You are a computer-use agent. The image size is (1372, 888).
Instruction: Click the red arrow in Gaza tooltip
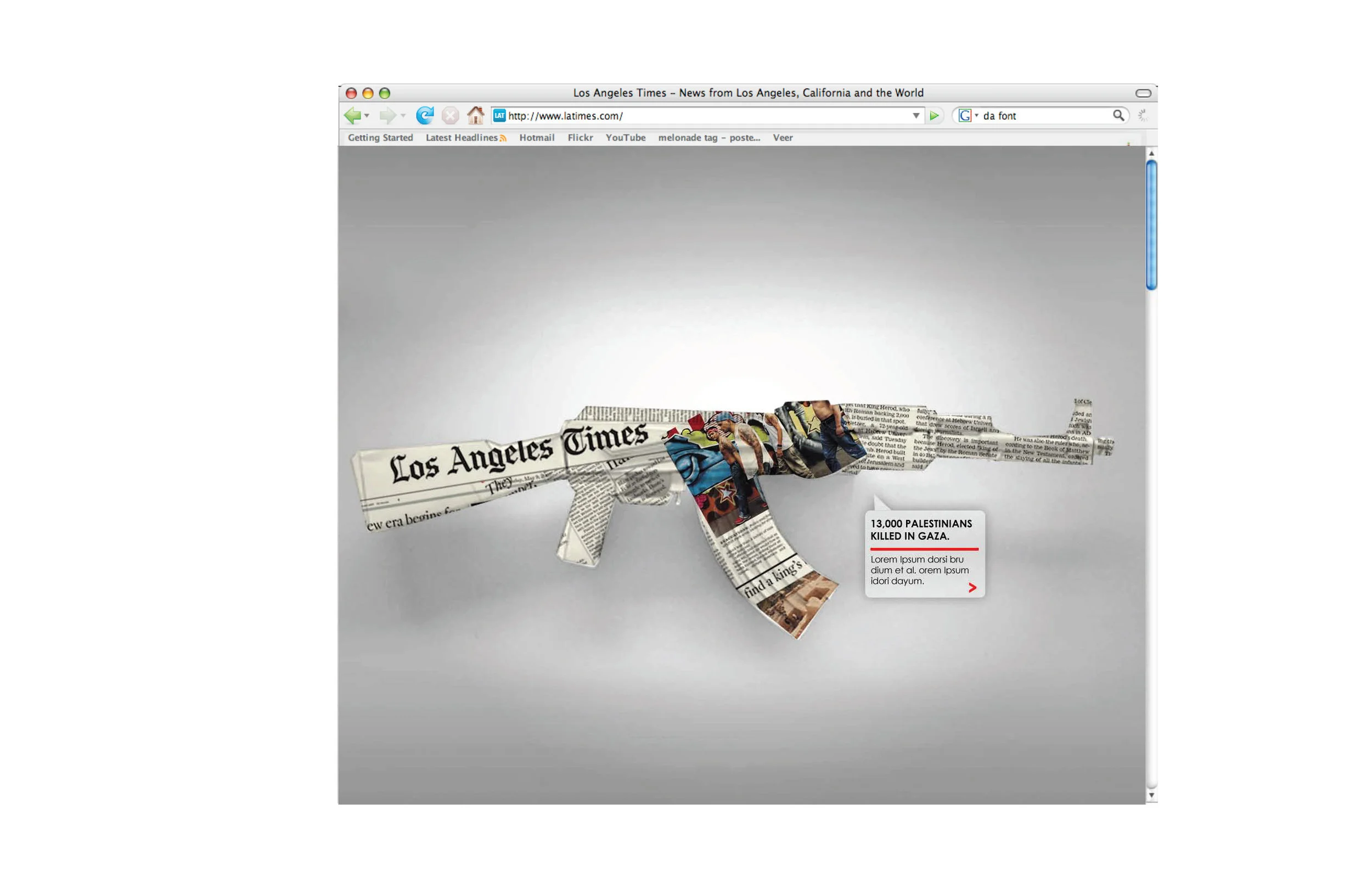pos(972,588)
